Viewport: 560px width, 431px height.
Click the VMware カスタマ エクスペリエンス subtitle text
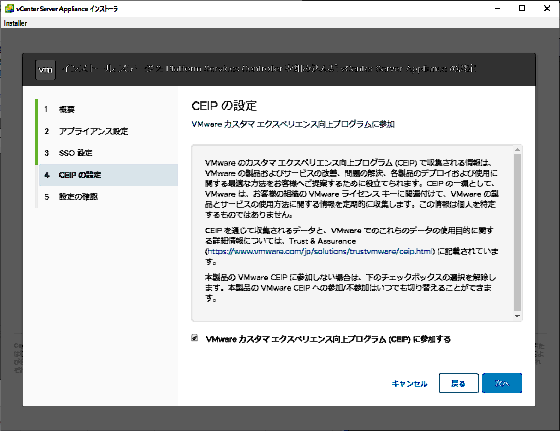pyautogui.click(x=293, y=124)
